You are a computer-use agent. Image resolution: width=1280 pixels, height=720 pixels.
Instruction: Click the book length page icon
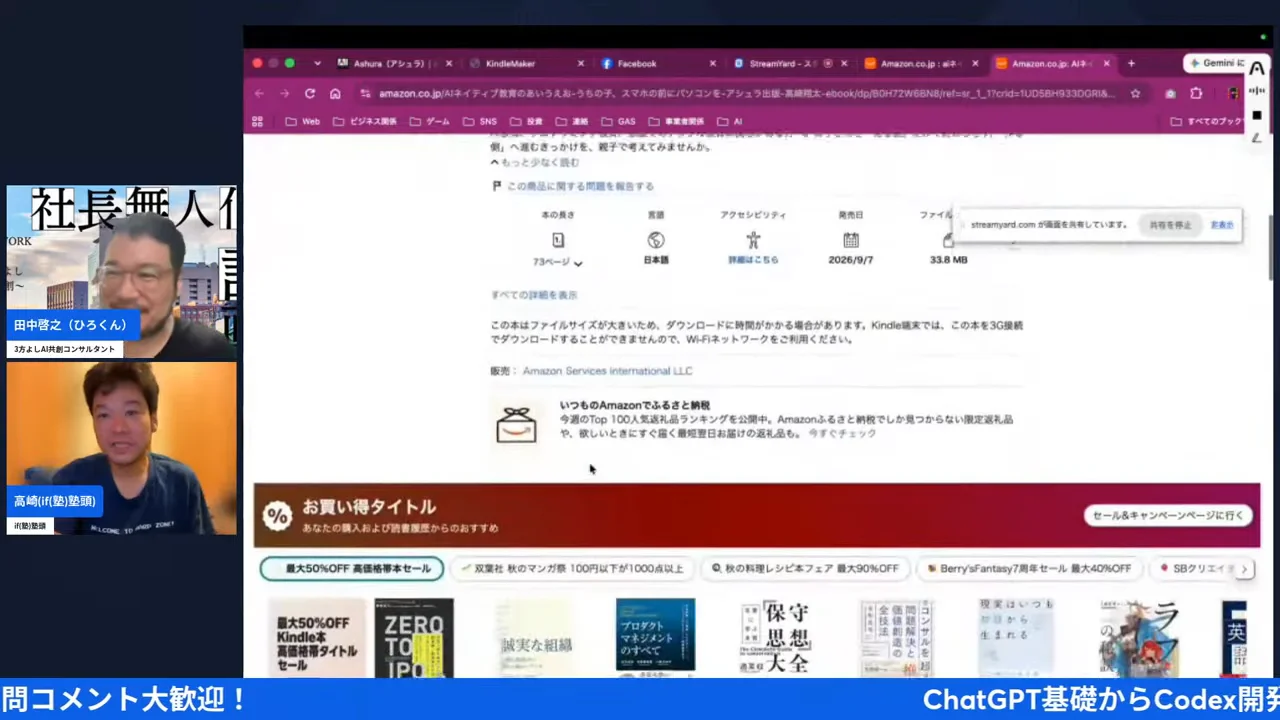[x=558, y=240]
